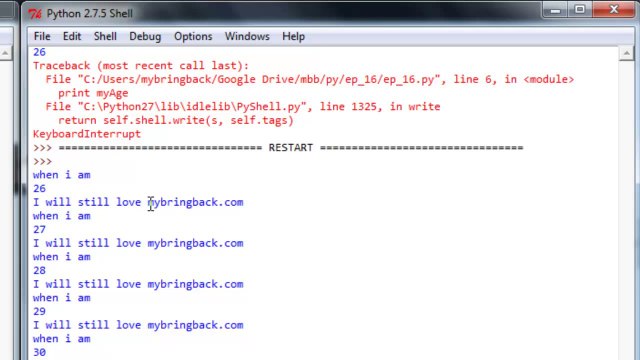Minimize the Python Shell window

click(x=556, y=10)
